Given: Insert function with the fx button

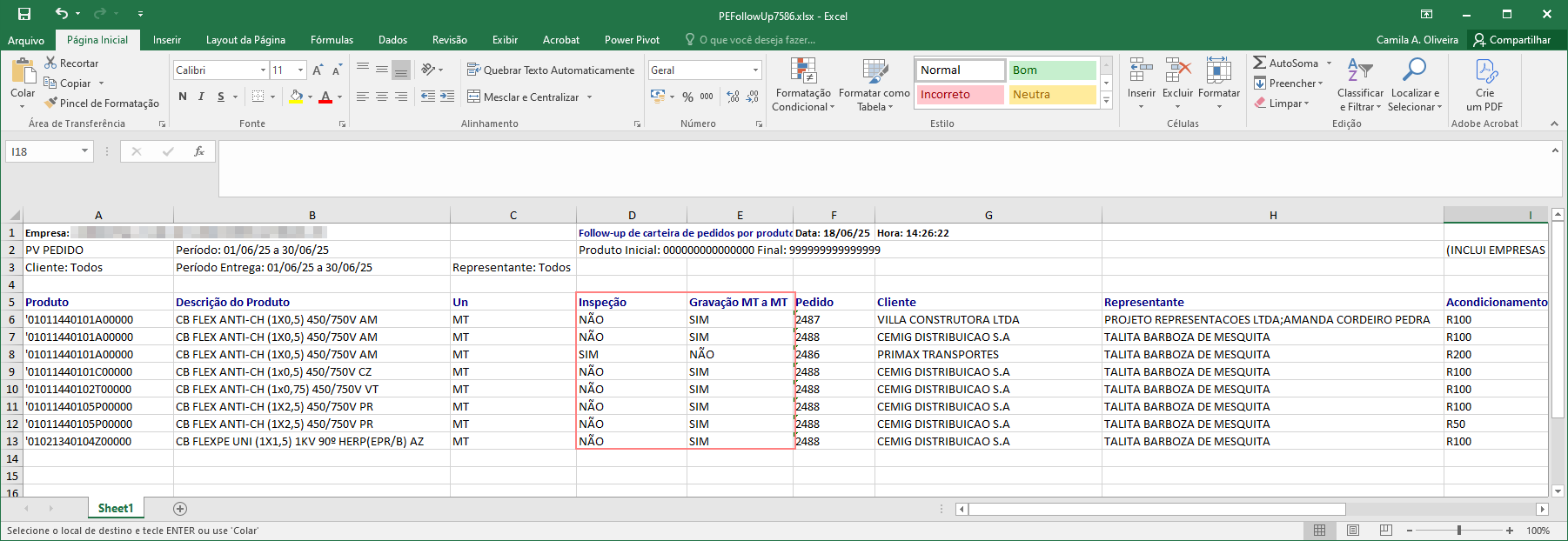Looking at the screenshot, I should point(199,151).
